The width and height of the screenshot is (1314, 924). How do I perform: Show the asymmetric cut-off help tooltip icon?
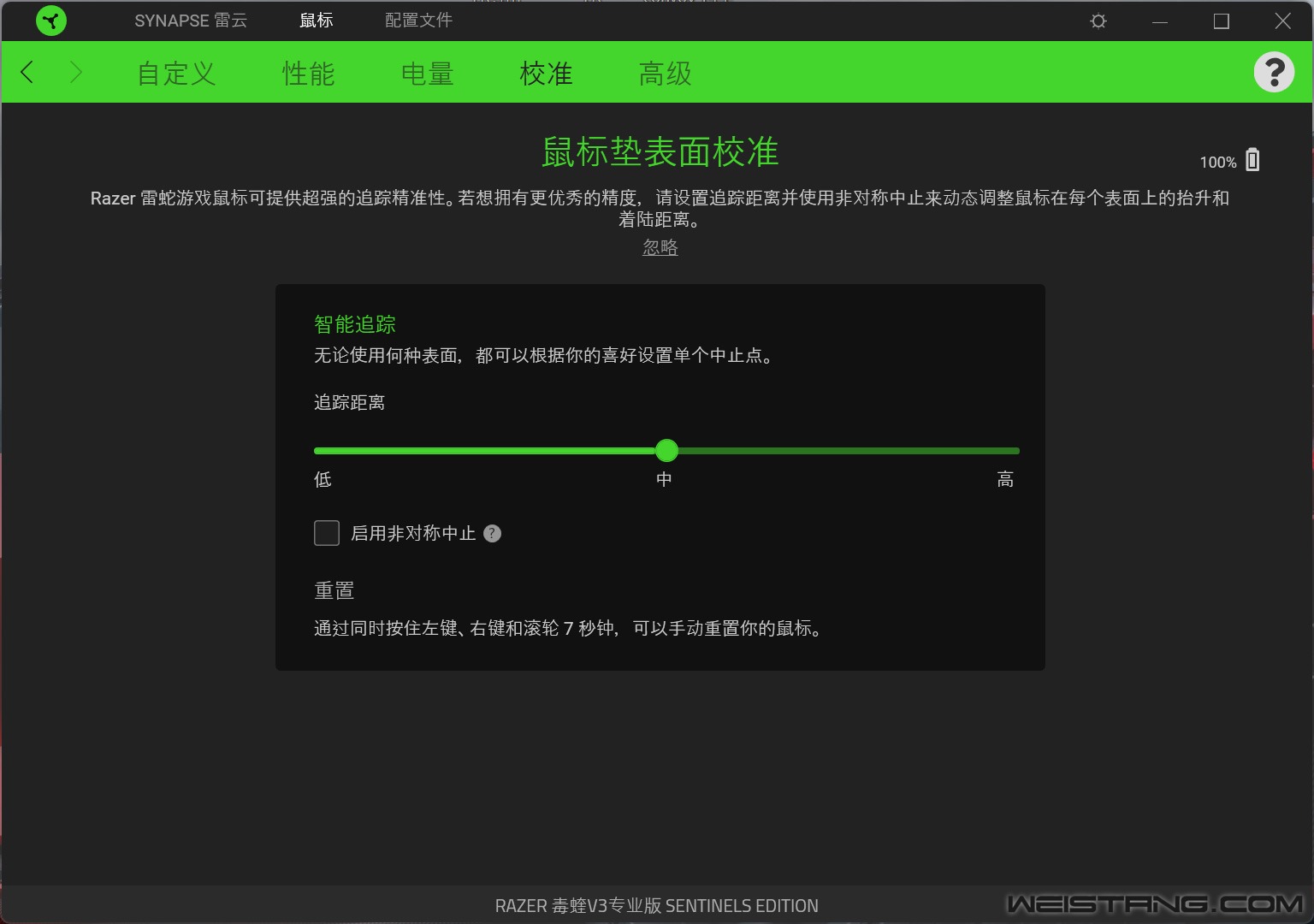click(492, 534)
